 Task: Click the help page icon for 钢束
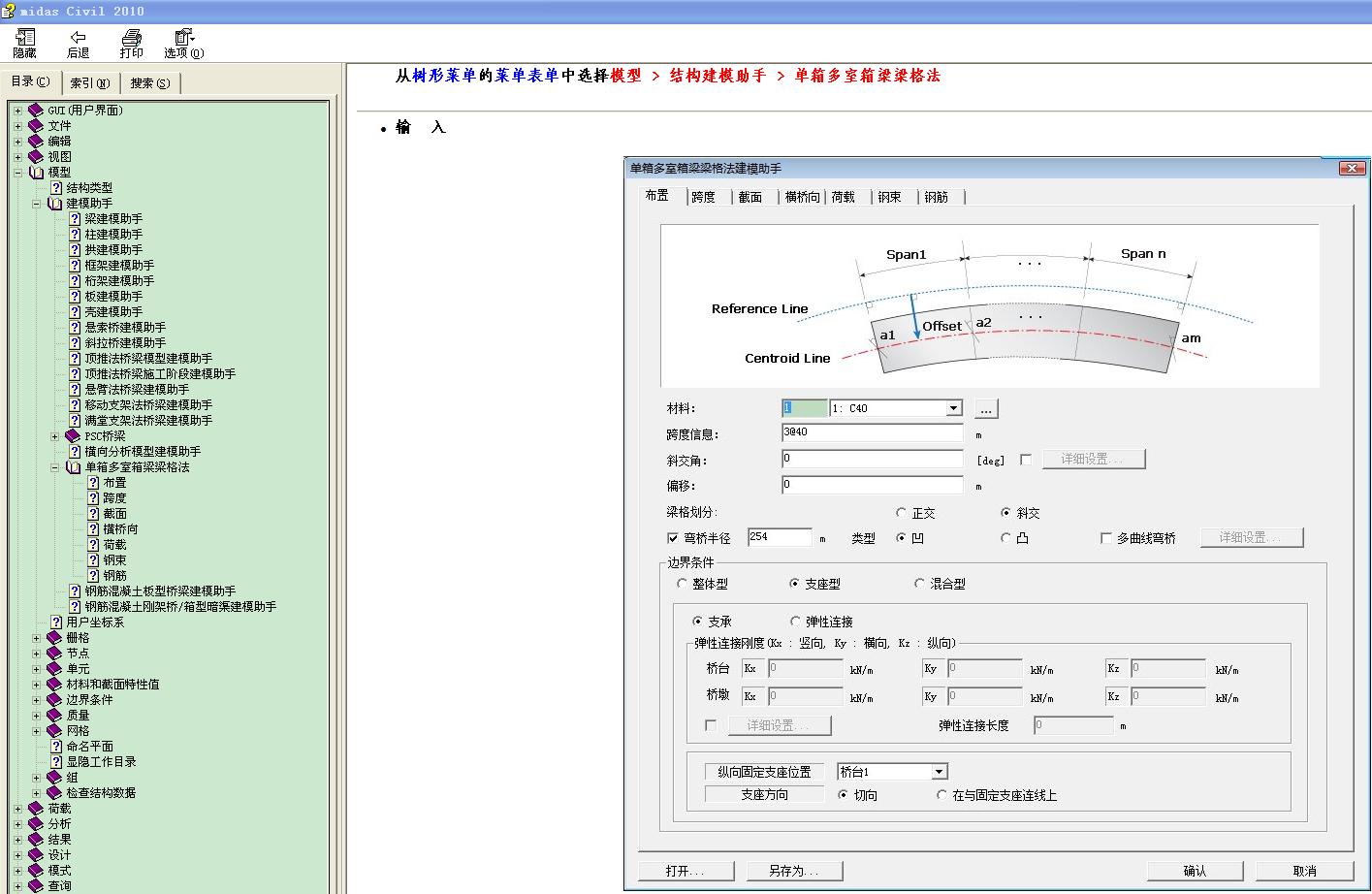pyautogui.click(x=93, y=559)
